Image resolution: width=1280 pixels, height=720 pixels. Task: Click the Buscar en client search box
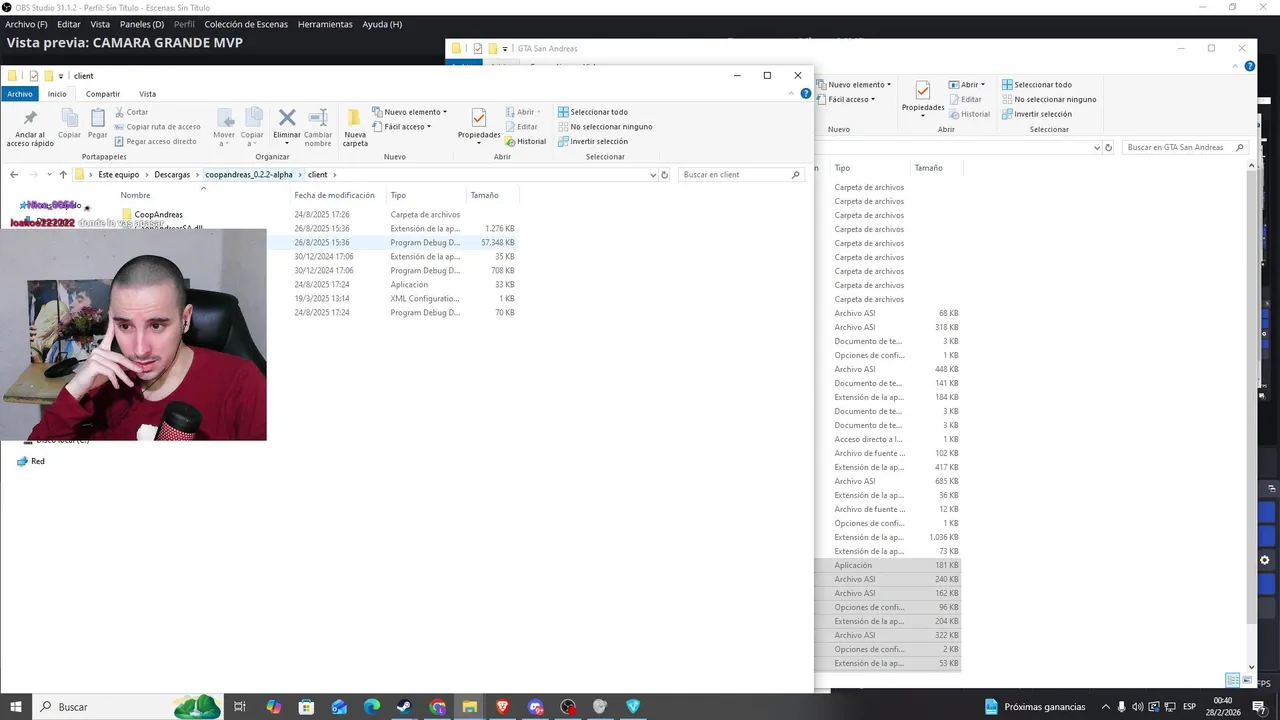(x=741, y=175)
